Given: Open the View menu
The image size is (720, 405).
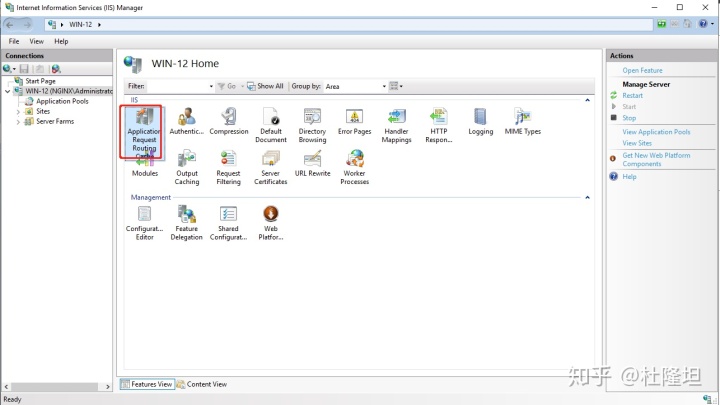Looking at the screenshot, I should [x=36, y=41].
